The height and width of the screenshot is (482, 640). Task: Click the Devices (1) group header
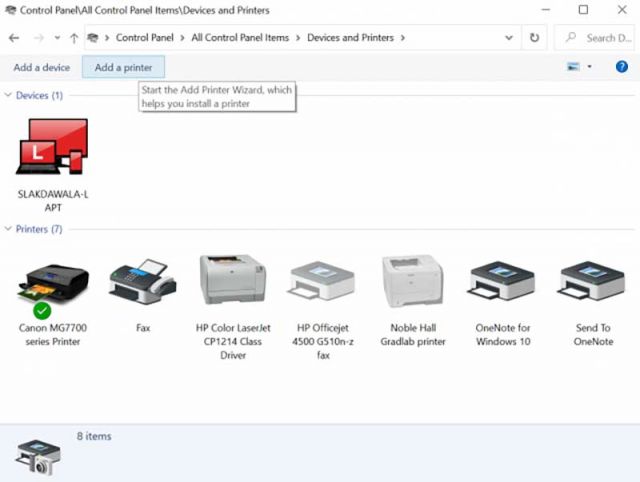(39, 95)
